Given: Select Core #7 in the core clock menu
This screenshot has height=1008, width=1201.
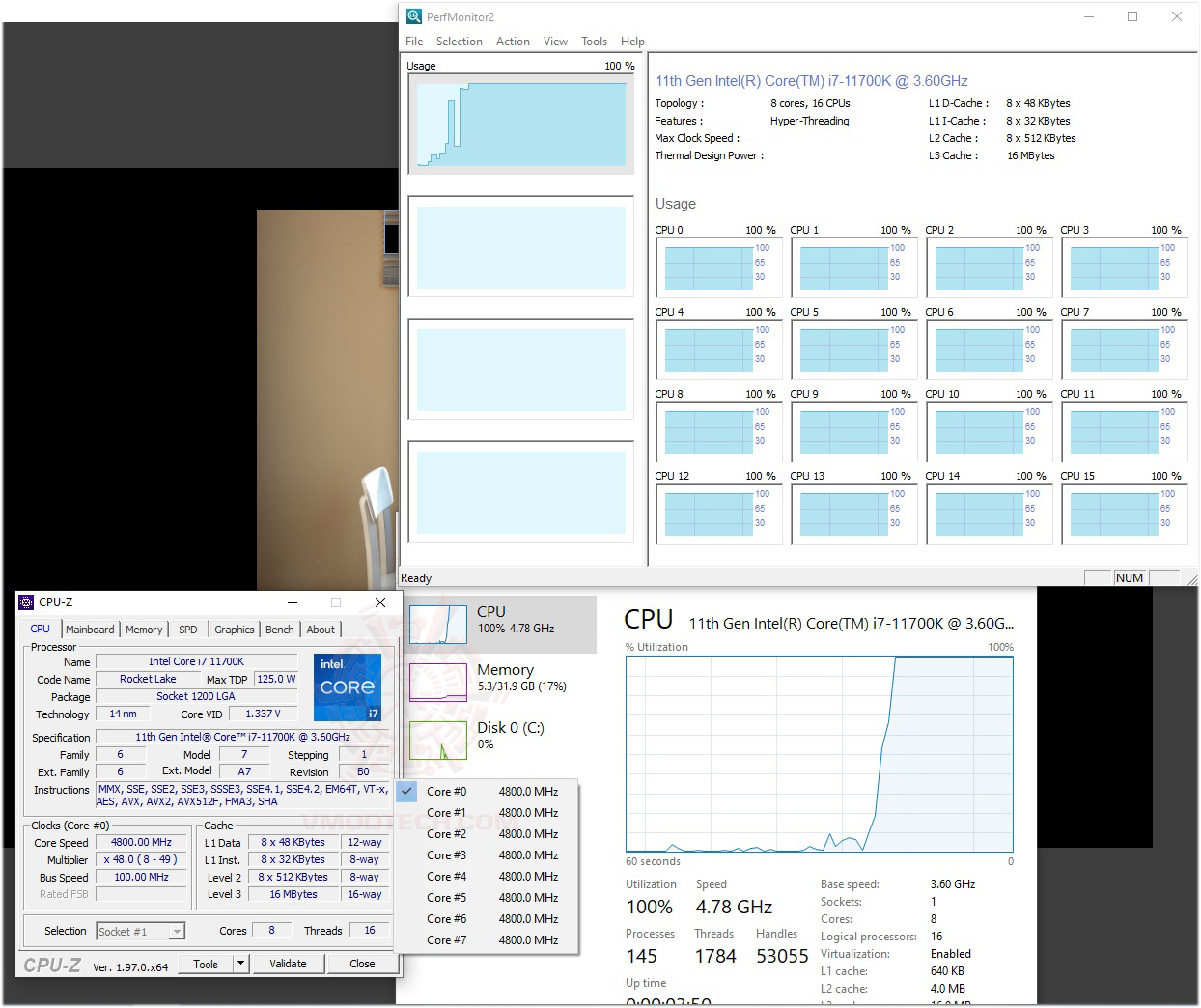Looking at the screenshot, I should 487,940.
